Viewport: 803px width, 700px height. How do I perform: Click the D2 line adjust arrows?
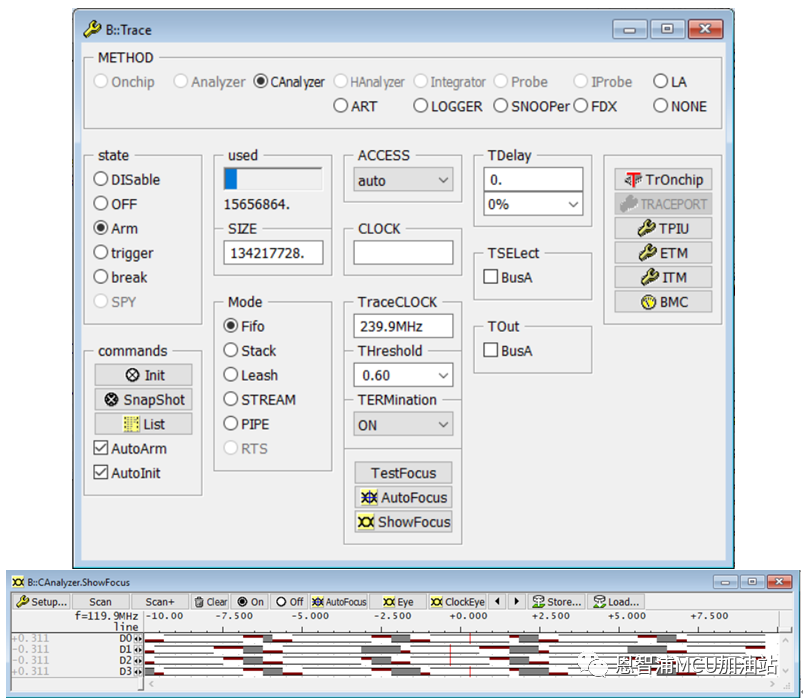click(x=138, y=661)
